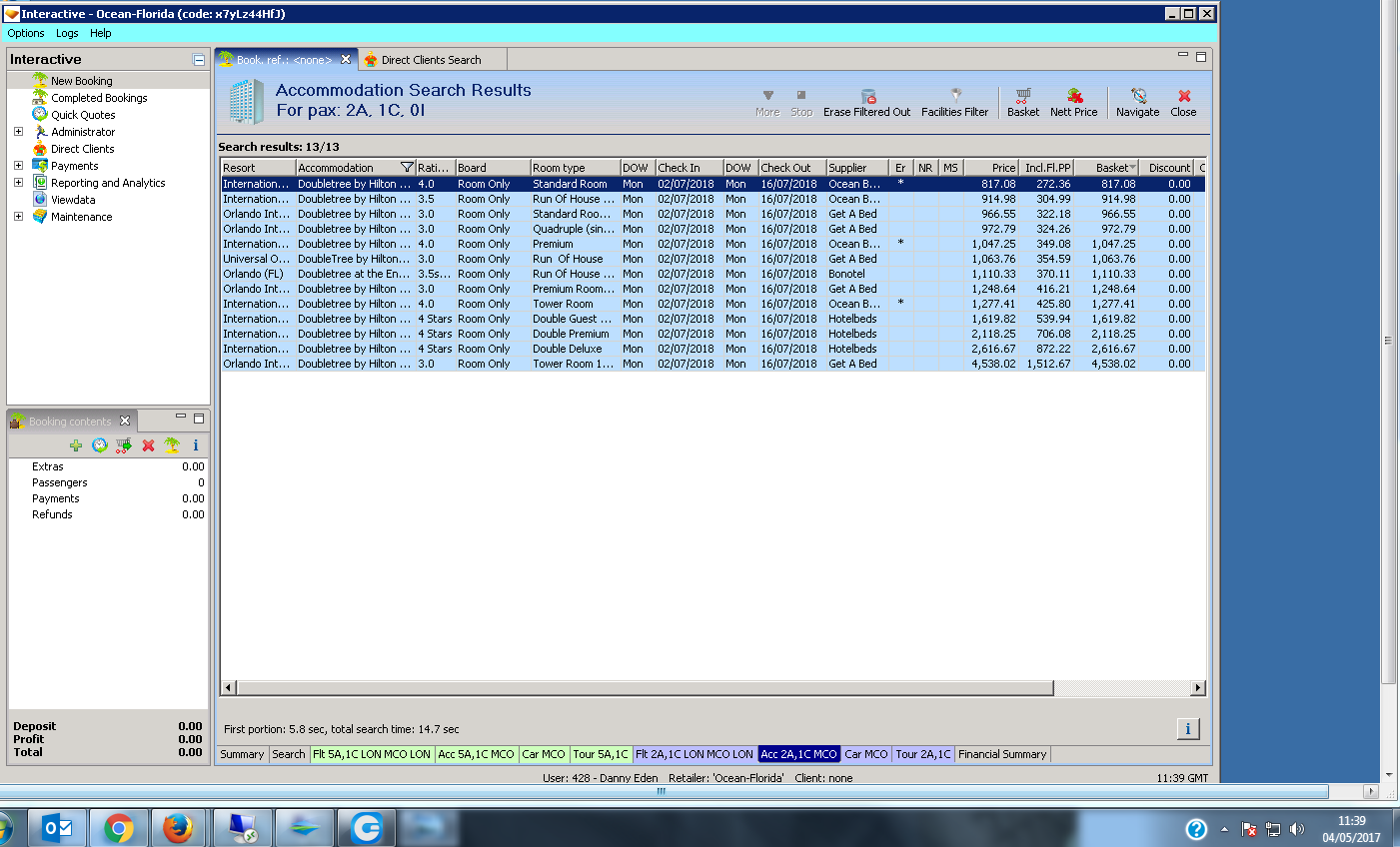Click the Basket column sort arrow
This screenshot has height=847, width=1400.
click(1132, 168)
